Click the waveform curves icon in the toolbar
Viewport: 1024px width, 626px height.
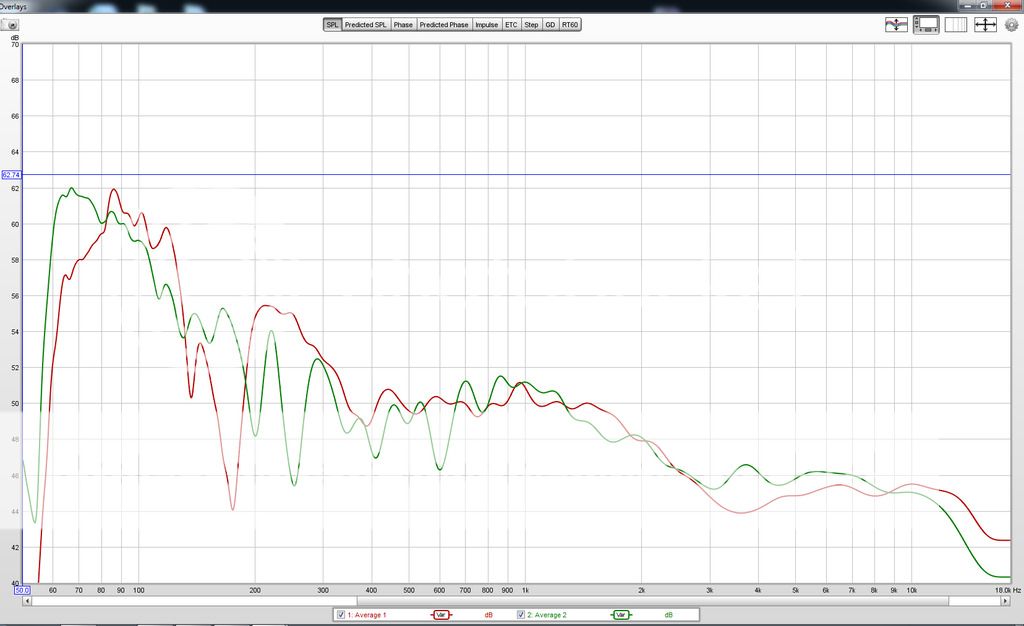[x=896, y=24]
